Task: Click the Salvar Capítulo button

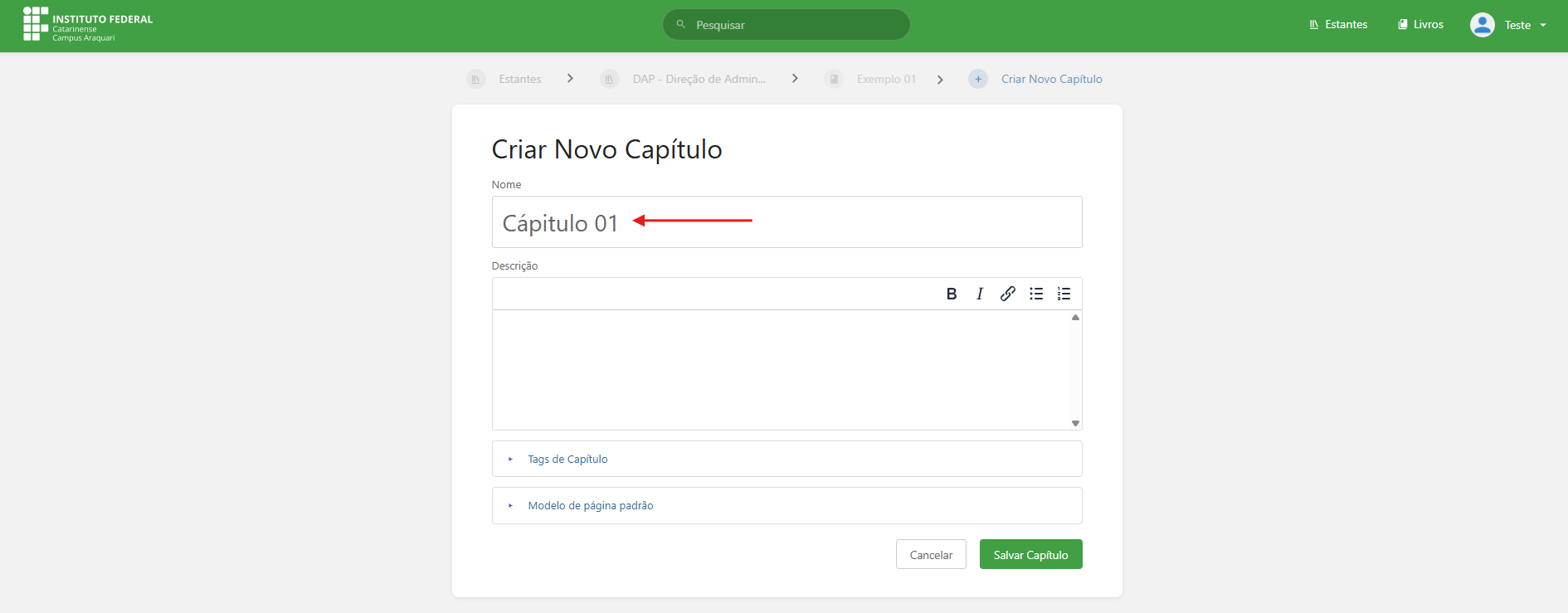Action: point(1030,554)
